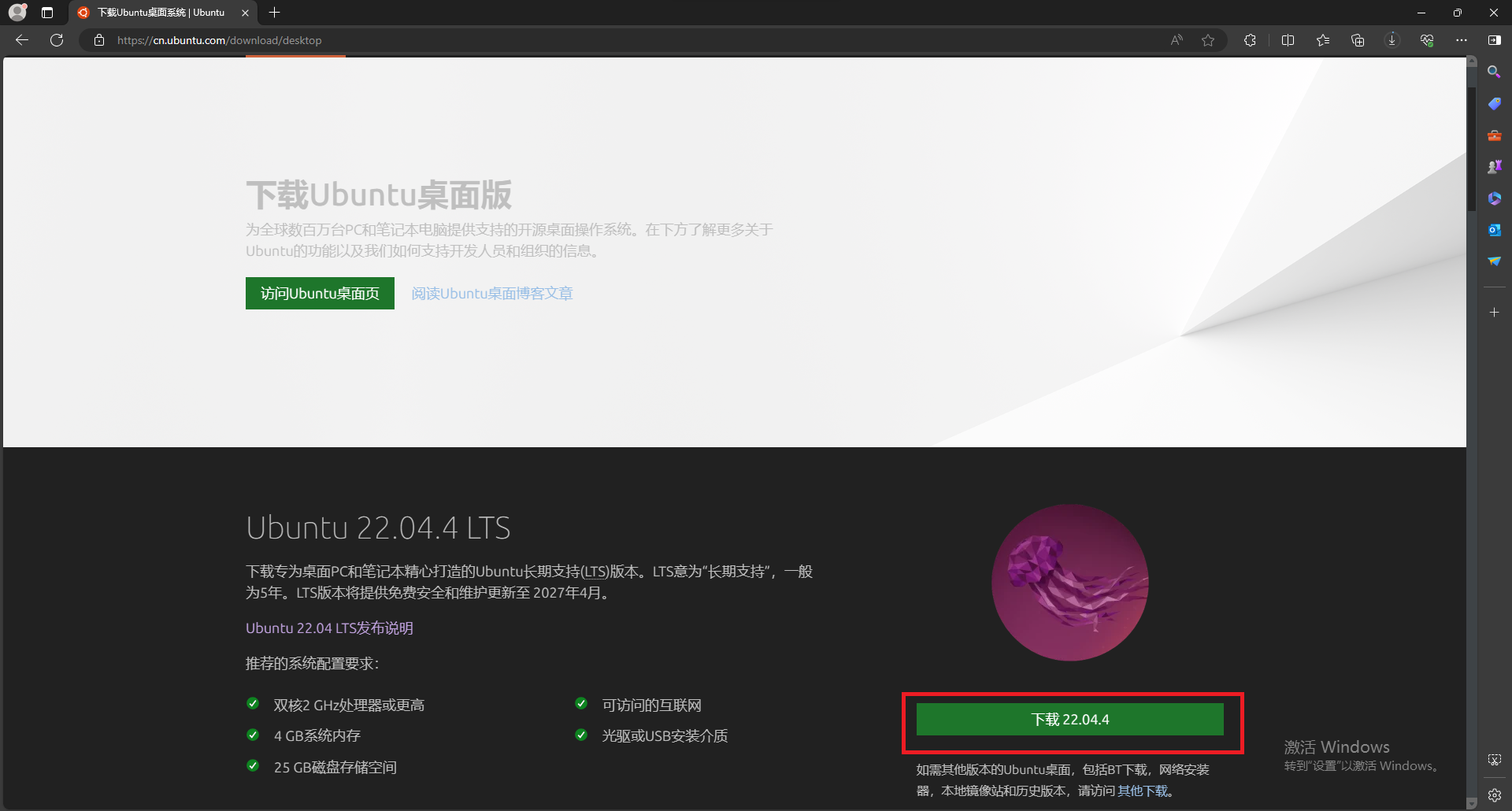Screen dimensions: 1512x811
Task: Open the Tools toolbox in sidebar
Action: coord(1494,135)
